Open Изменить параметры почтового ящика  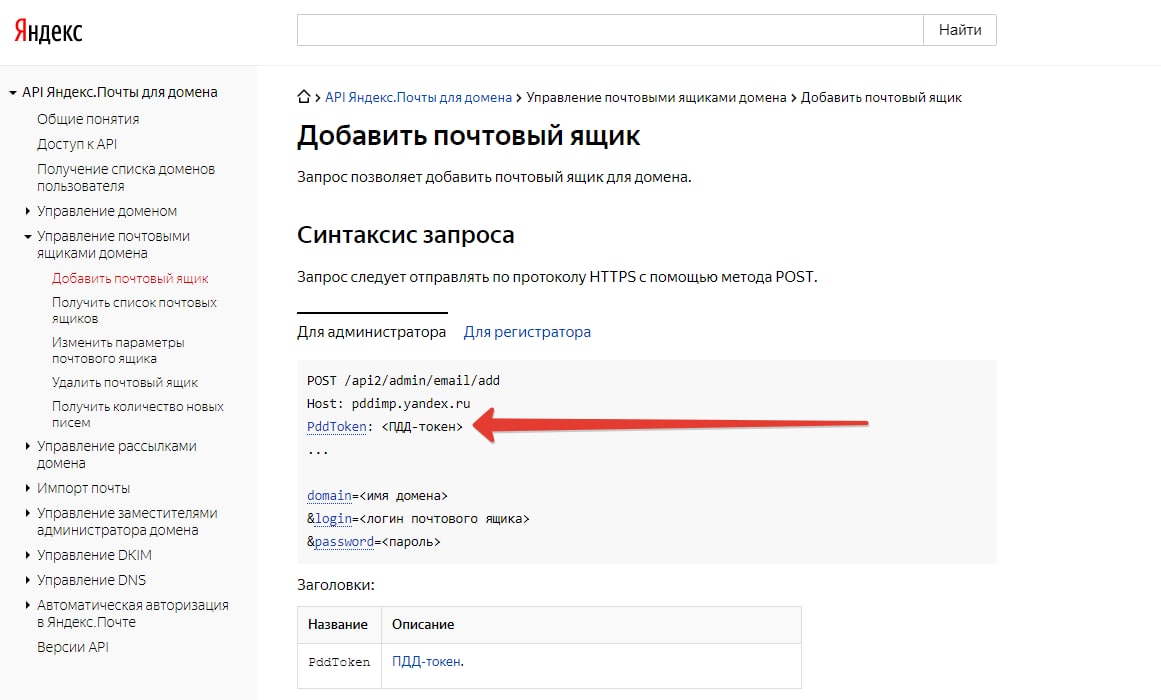point(118,350)
